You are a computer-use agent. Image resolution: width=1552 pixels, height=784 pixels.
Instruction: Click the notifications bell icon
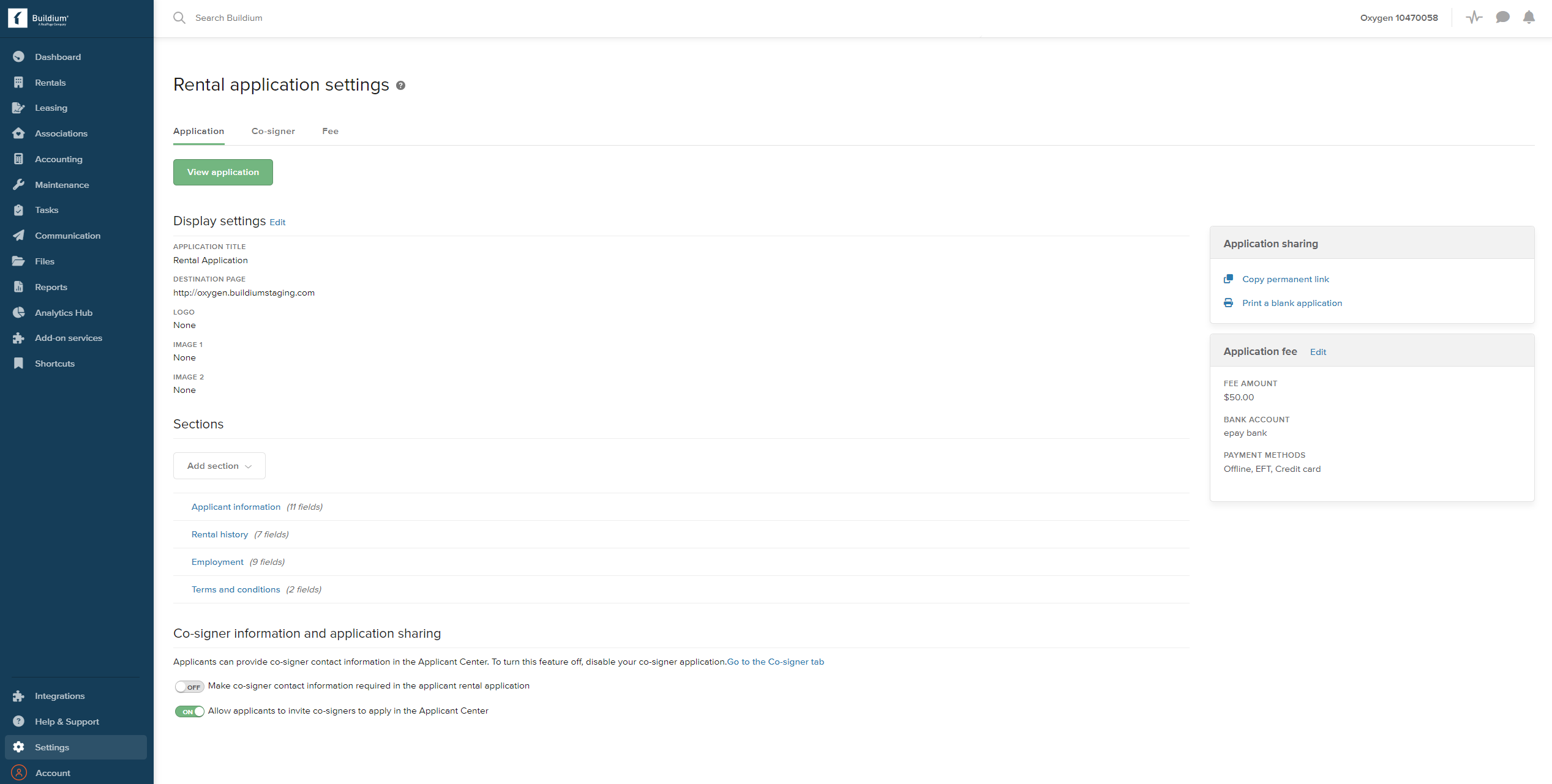pos(1529,18)
